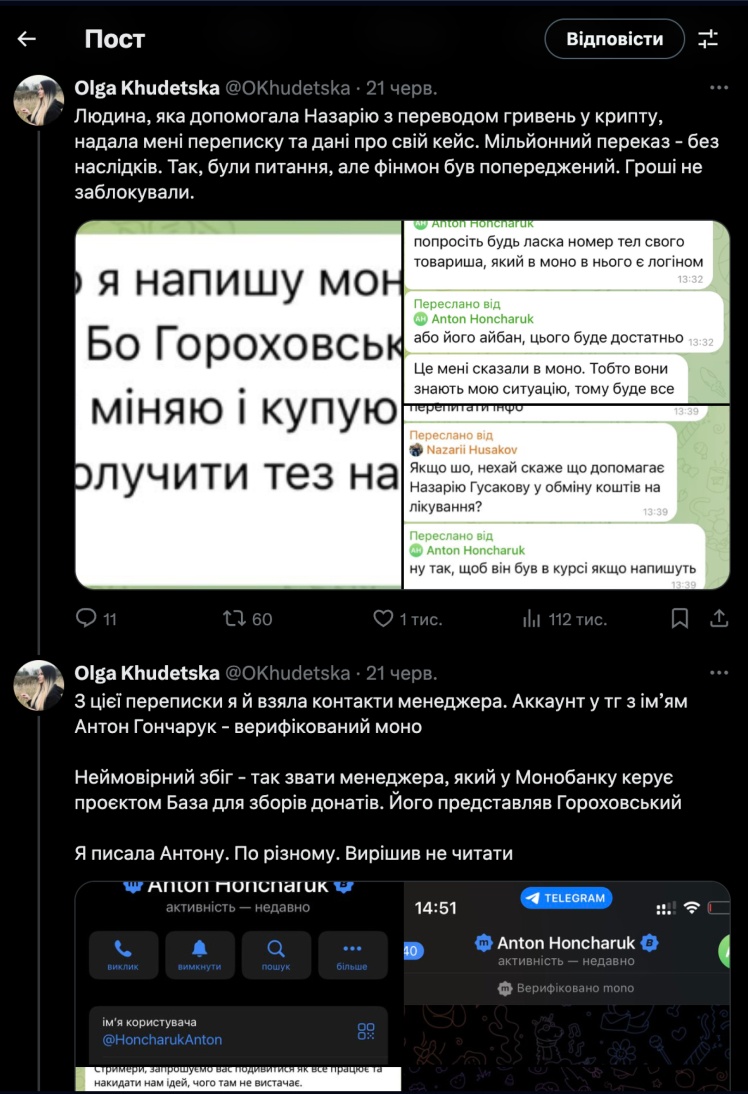
Task: Open the left cropped text image in first post
Action: click(x=238, y=404)
